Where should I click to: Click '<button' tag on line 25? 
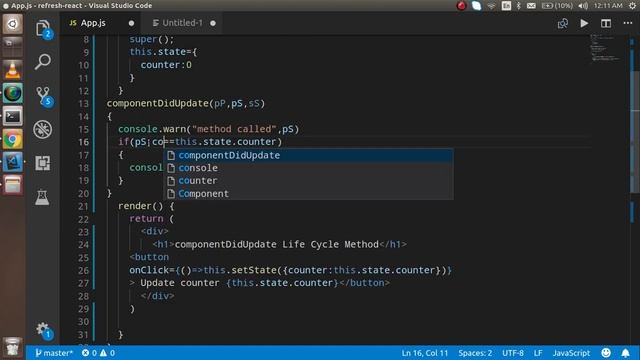tap(149, 257)
